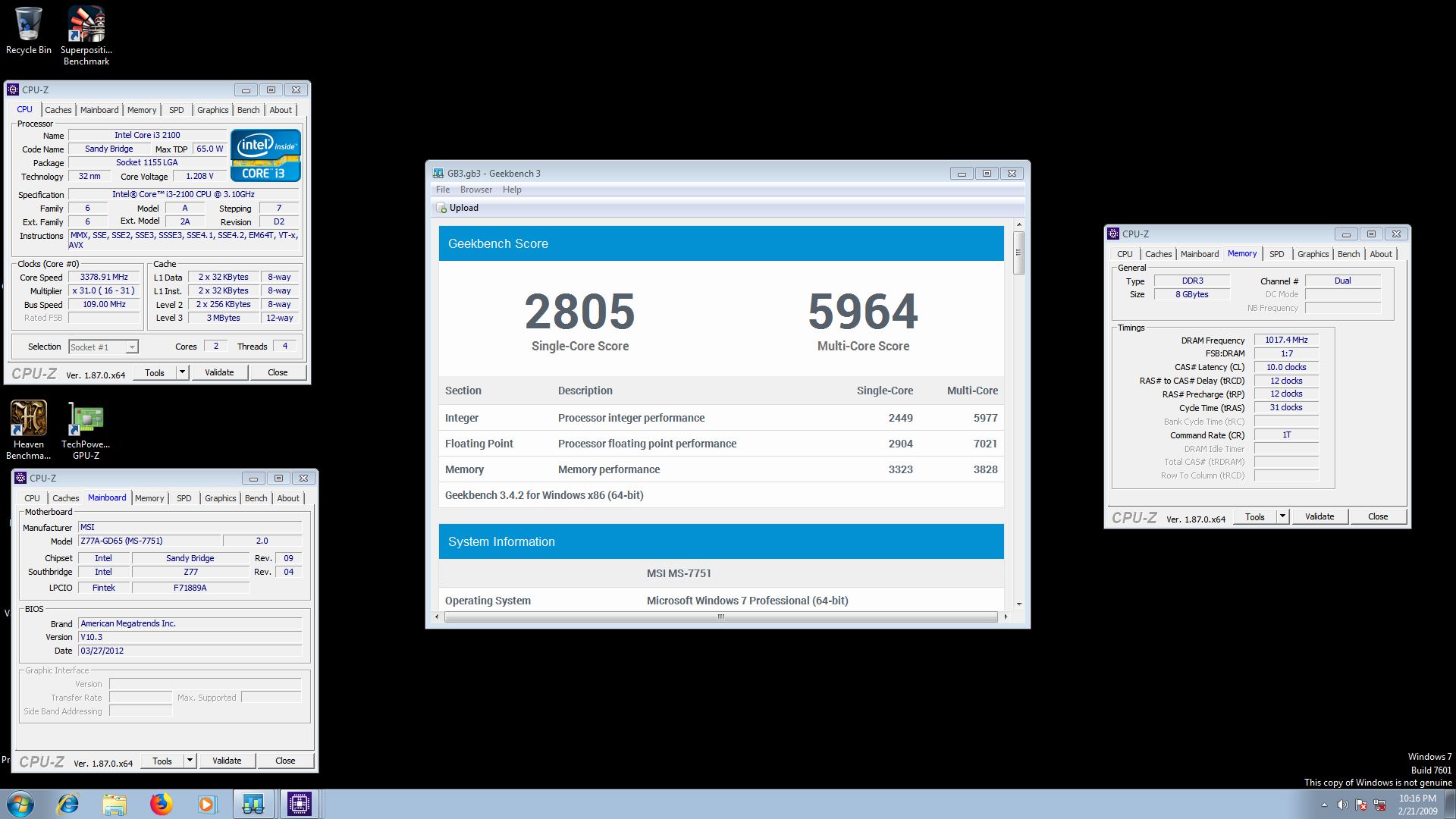This screenshot has height=819, width=1456.
Task: Click the Show Desktop button
Action: pyautogui.click(x=1450, y=804)
